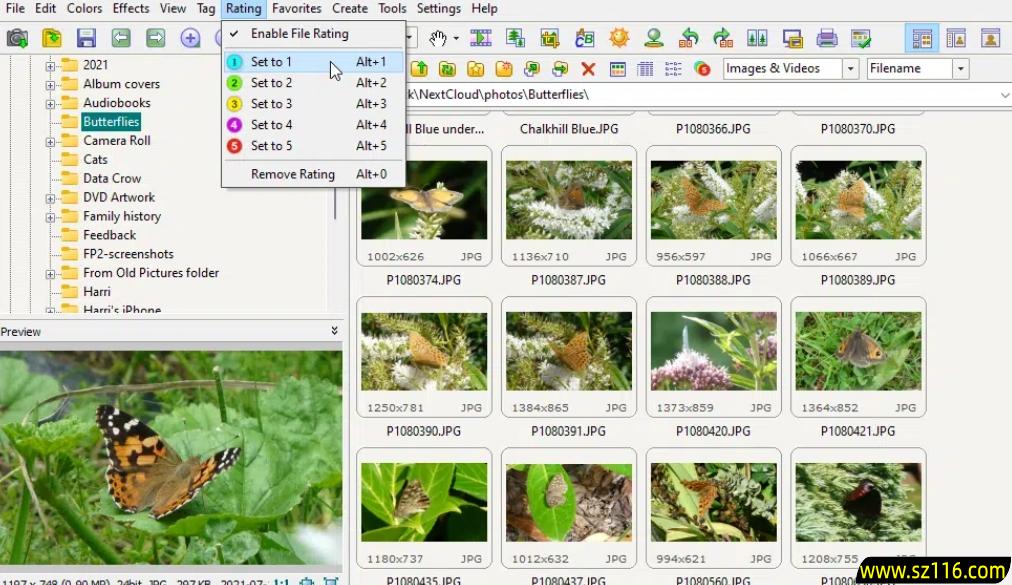
Task: Click the forward navigation arrow button
Action: point(156,40)
